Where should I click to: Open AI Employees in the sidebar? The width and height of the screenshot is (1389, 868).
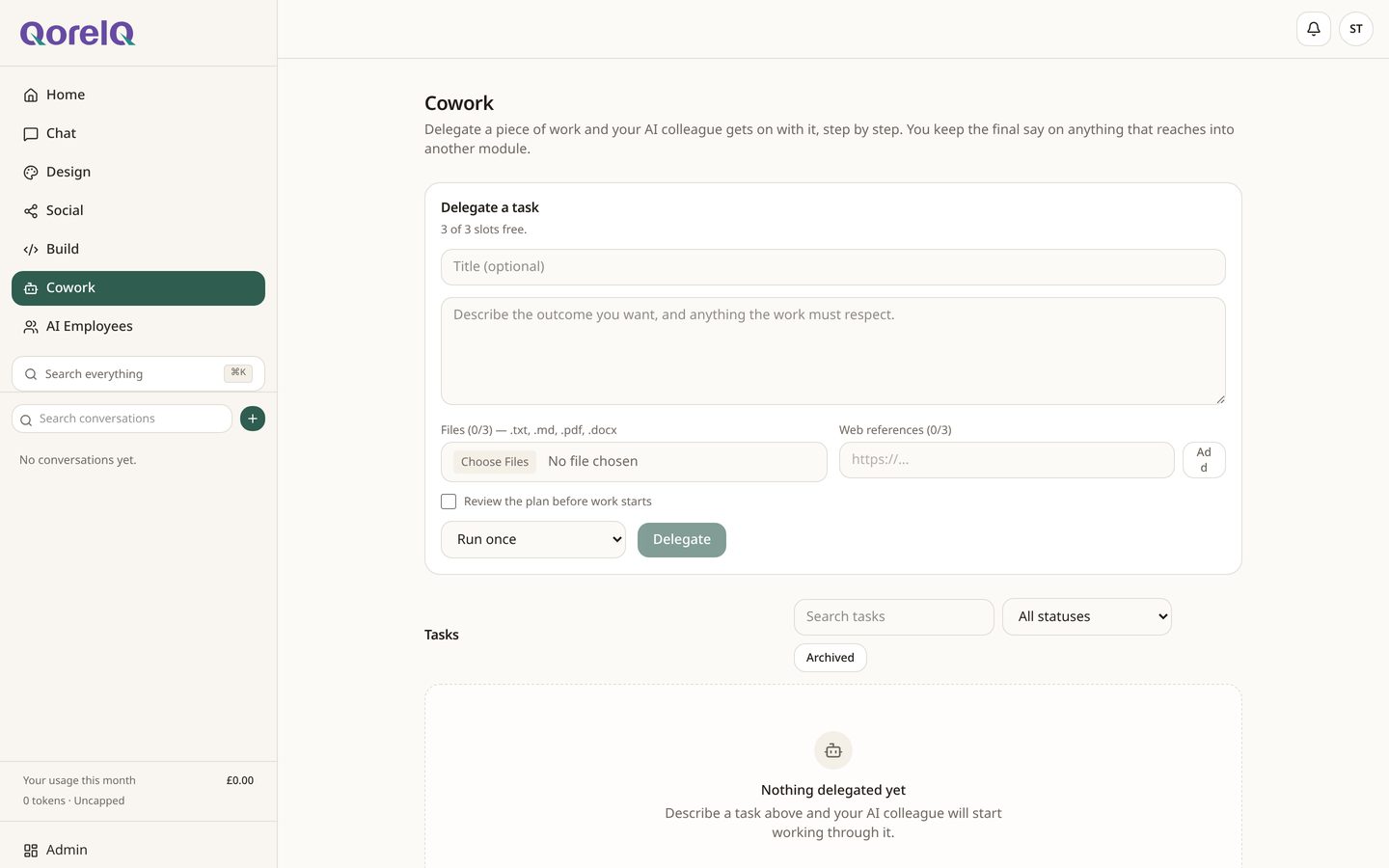pyautogui.click(x=138, y=326)
